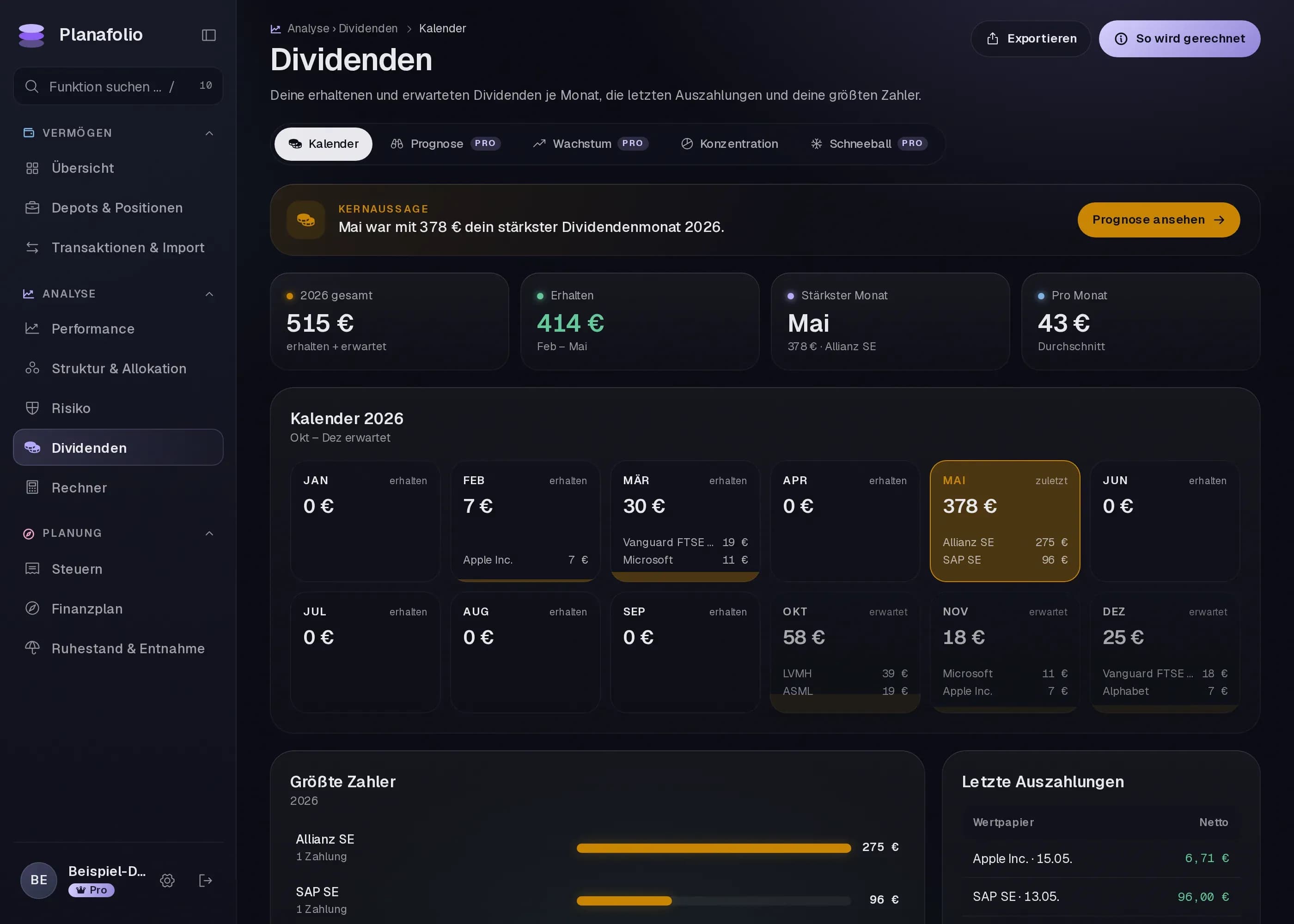Click the BE user avatar
This screenshot has width=1294, height=924.
point(39,880)
